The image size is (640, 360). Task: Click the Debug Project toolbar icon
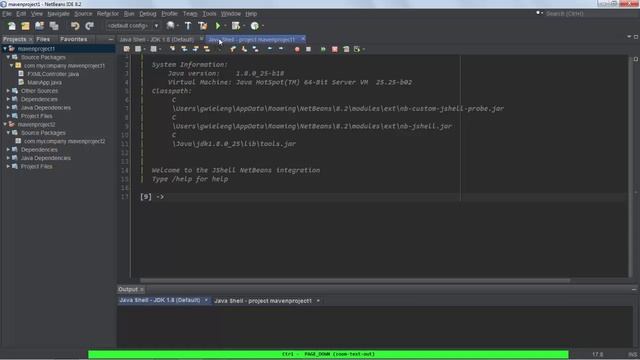click(x=236, y=26)
